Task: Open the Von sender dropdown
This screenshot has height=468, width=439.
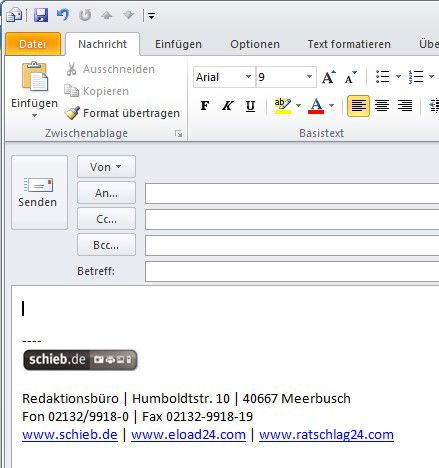Action: tap(106, 166)
